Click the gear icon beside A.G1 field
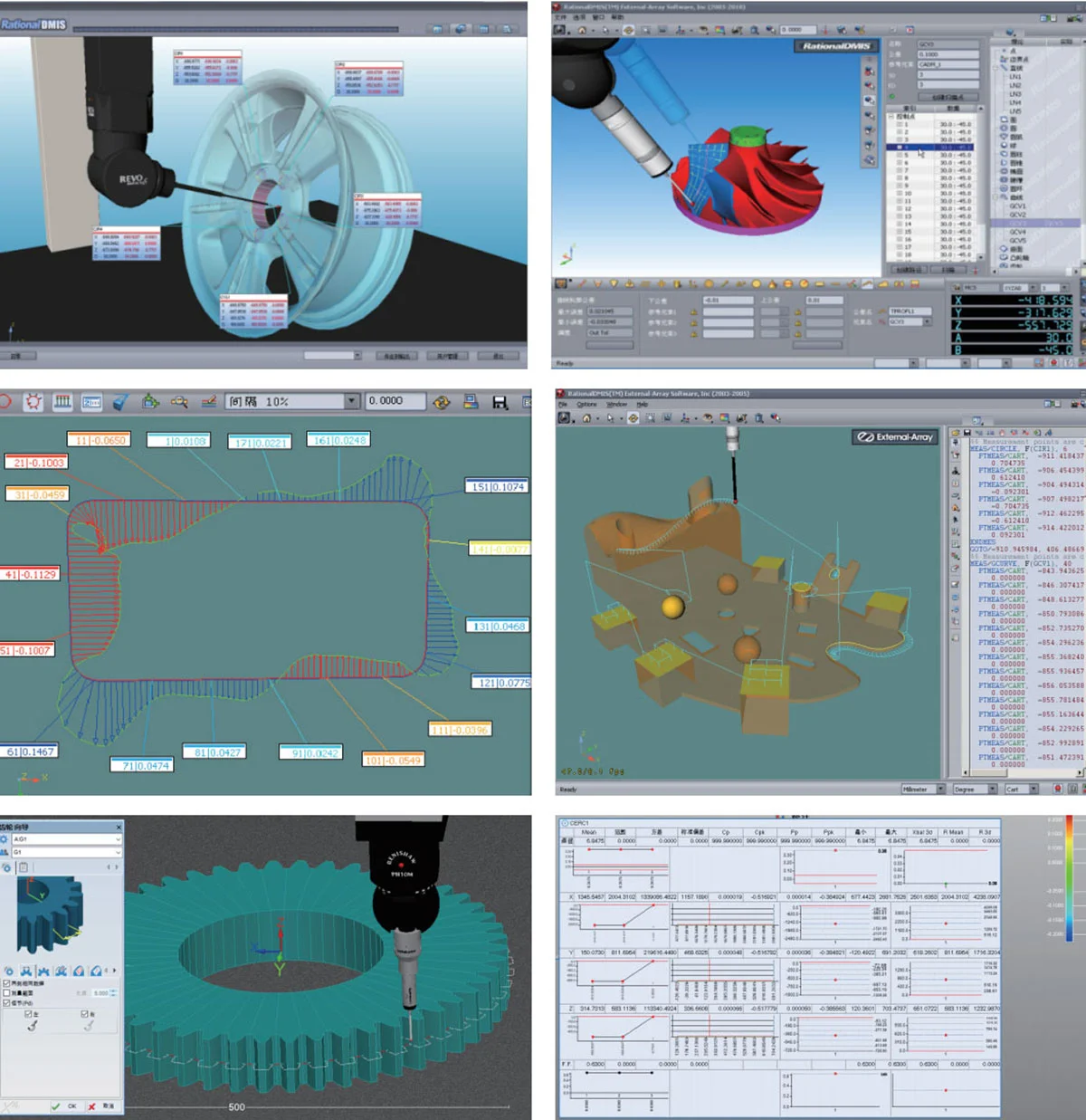 click(x=5, y=839)
